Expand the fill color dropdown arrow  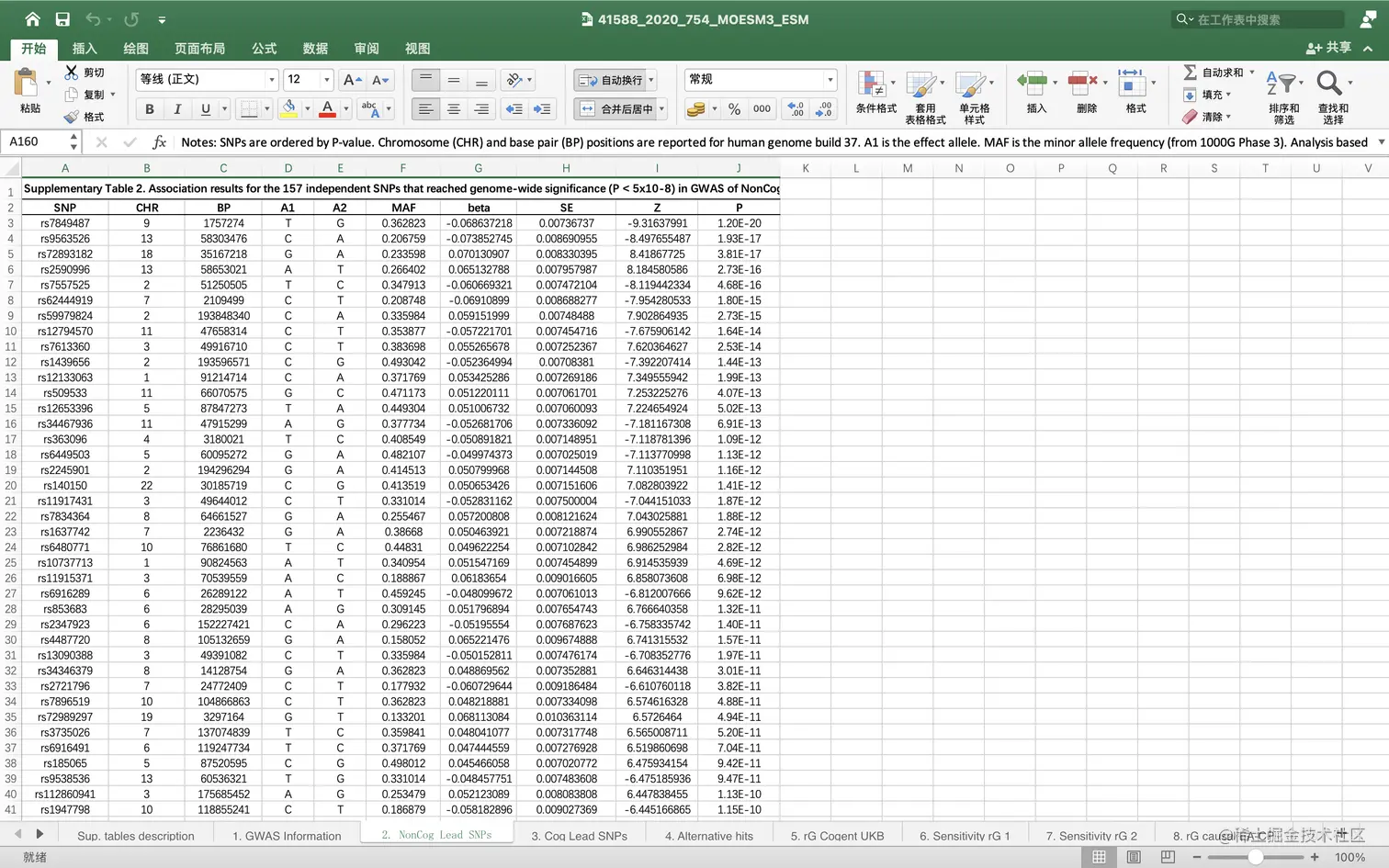308,109
